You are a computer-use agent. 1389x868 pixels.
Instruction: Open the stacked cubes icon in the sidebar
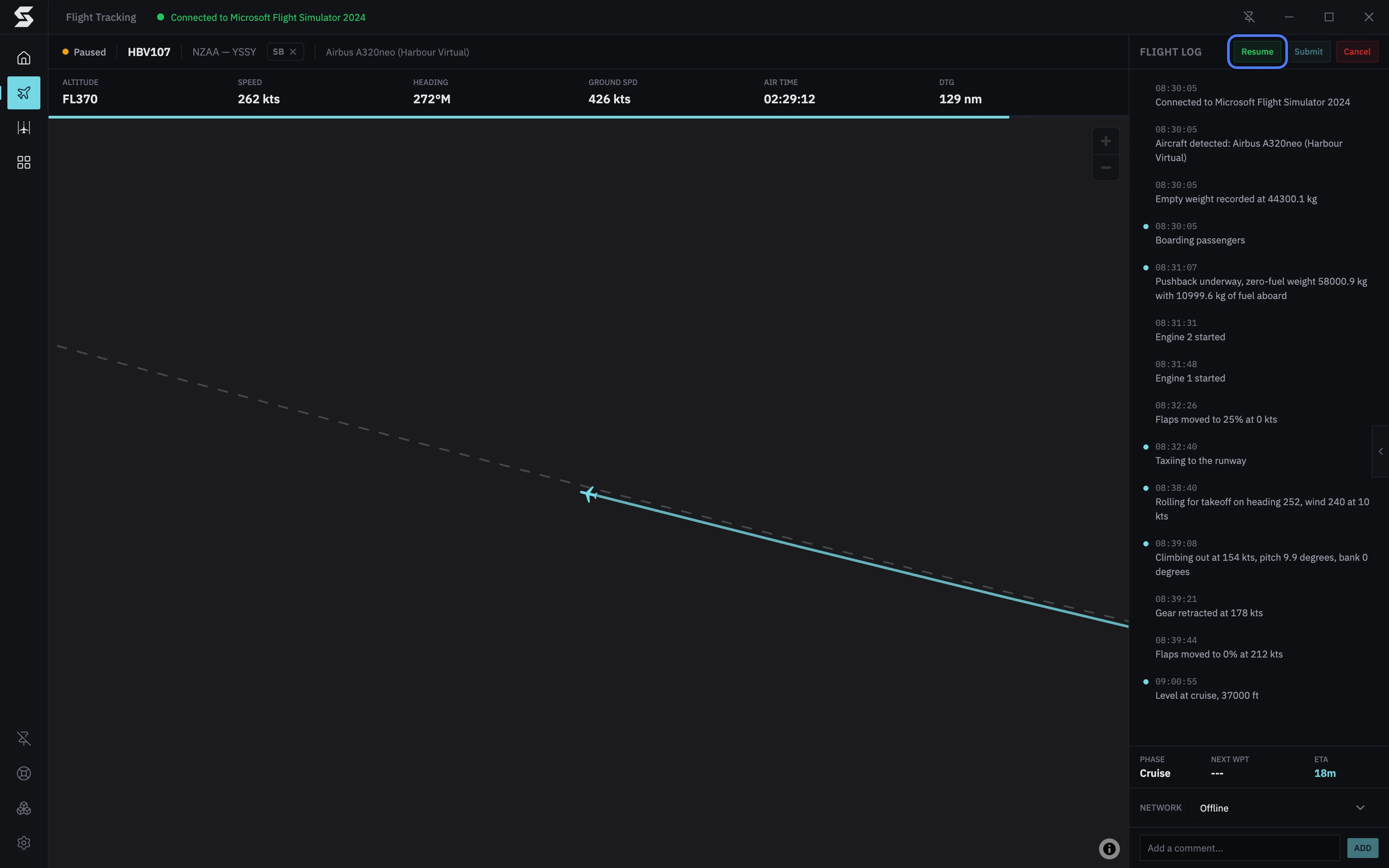23,808
